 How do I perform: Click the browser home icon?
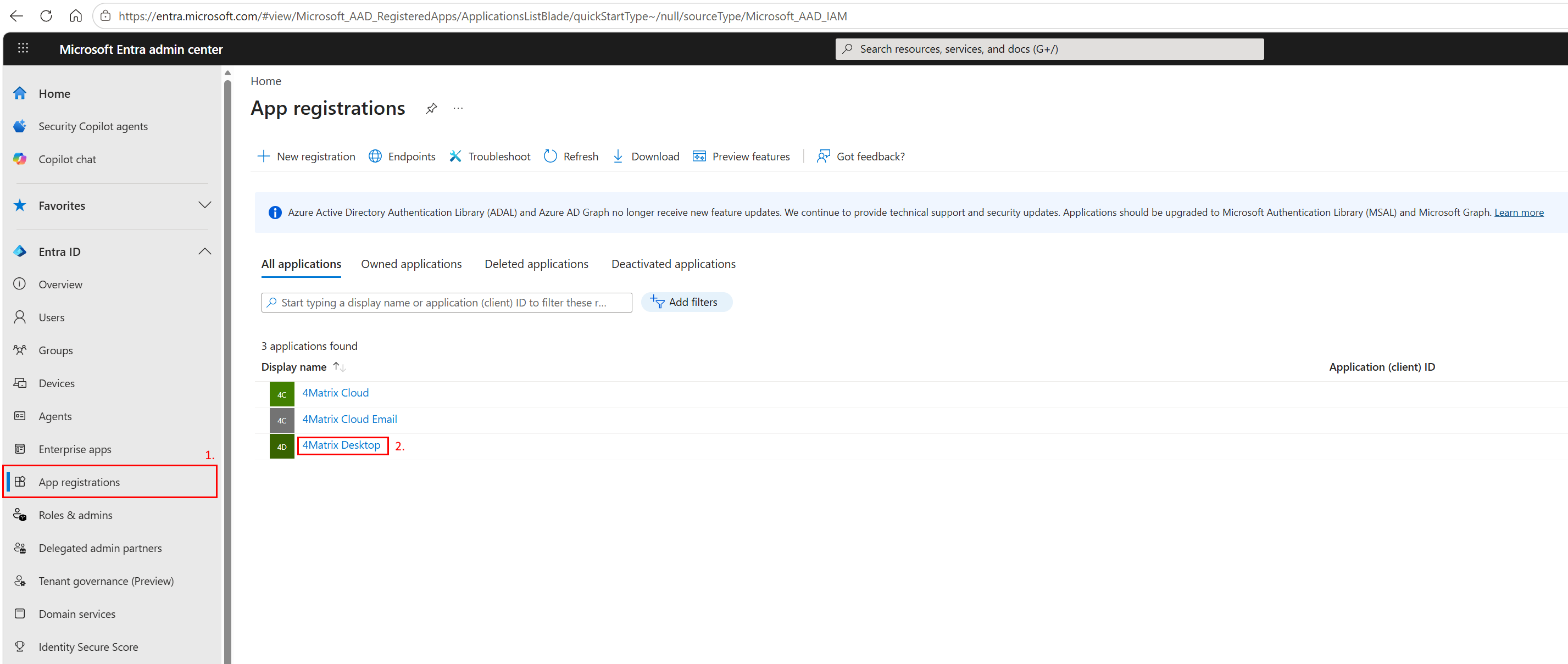click(75, 16)
